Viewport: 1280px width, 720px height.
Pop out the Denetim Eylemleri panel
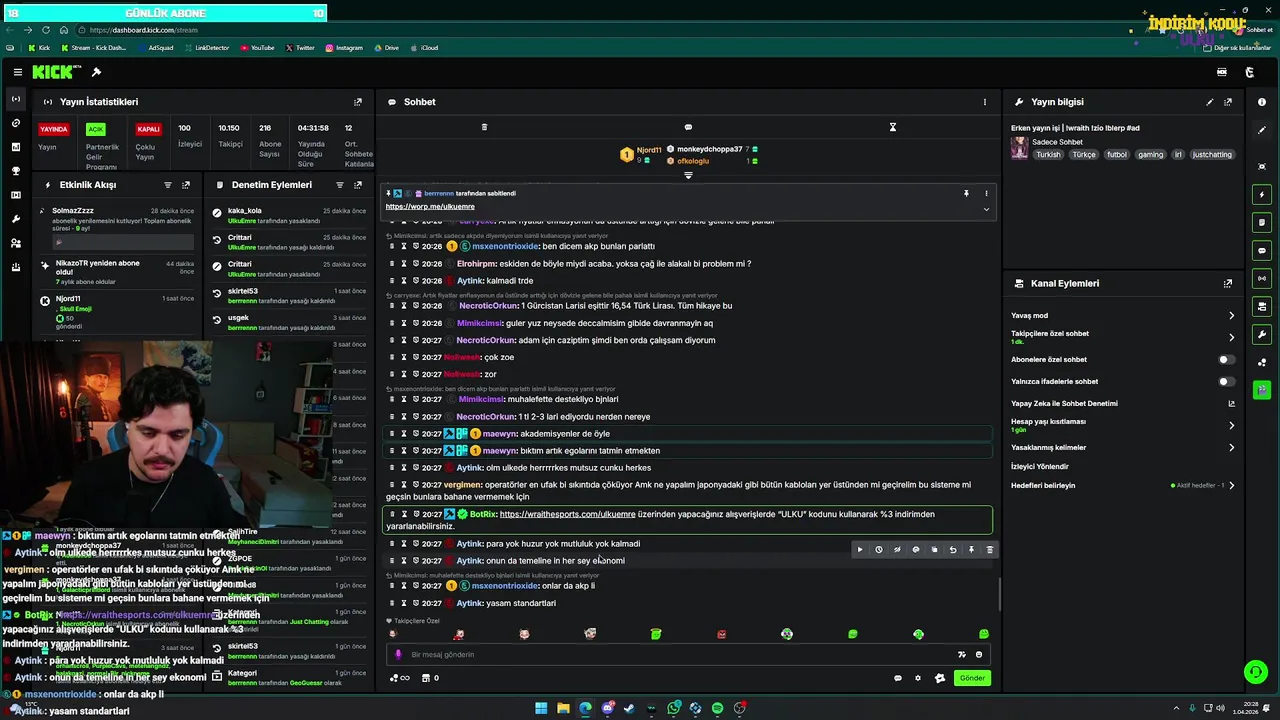[x=358, y=185]
